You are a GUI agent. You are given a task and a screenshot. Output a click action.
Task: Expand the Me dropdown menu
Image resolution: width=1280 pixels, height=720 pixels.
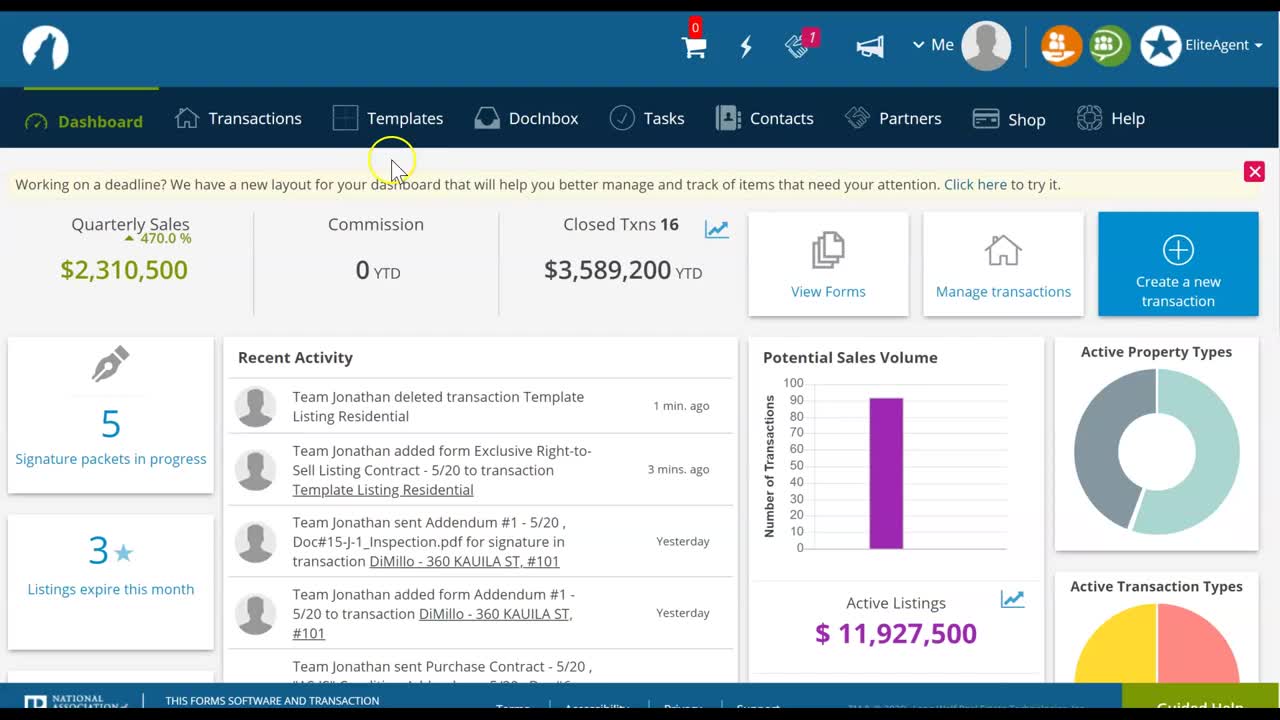(x=933, y=45)
